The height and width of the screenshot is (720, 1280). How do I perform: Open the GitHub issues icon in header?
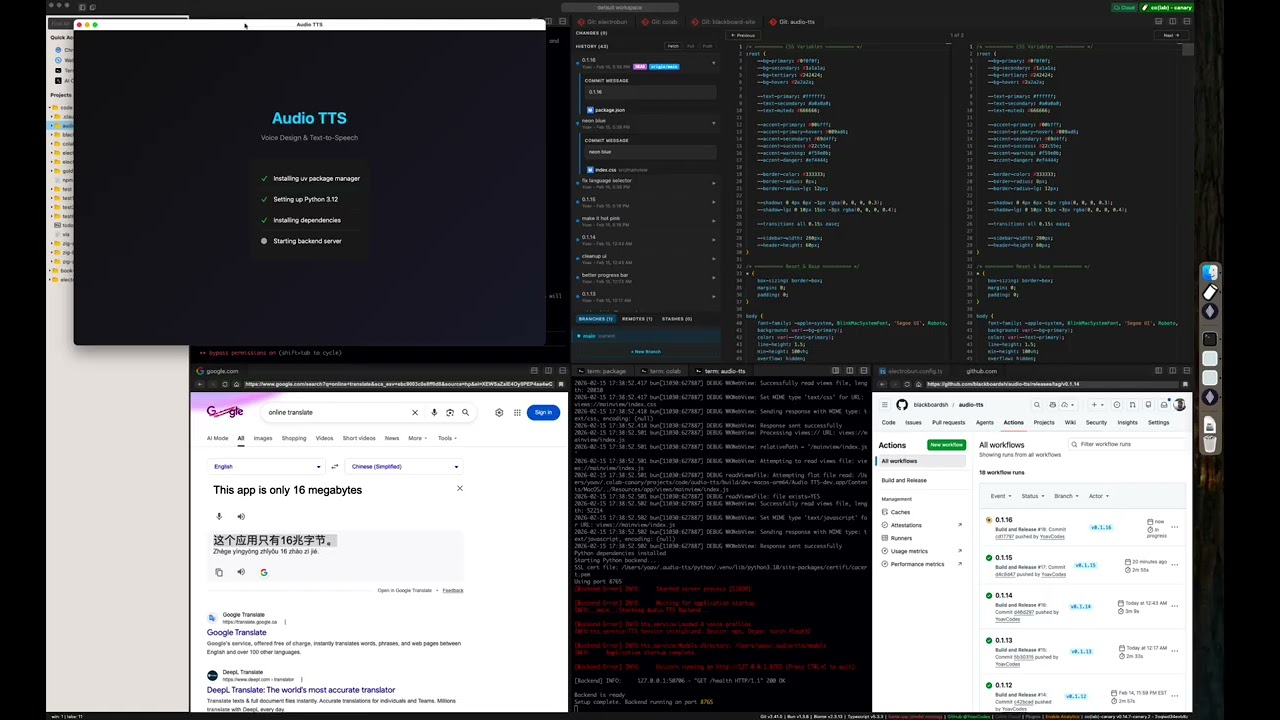pyautogui.click(x=1117, y=405)
